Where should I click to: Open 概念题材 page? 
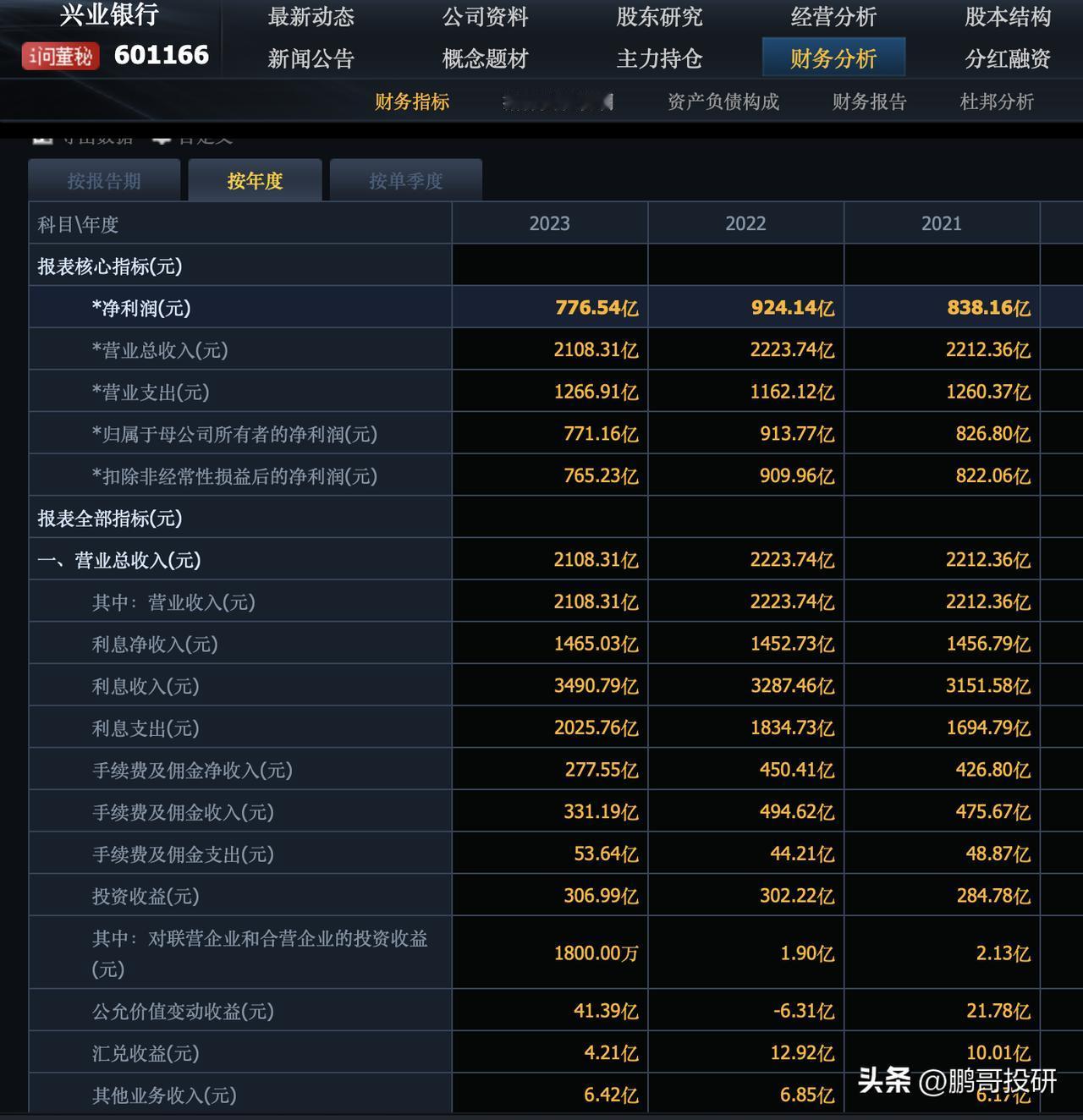485,58
